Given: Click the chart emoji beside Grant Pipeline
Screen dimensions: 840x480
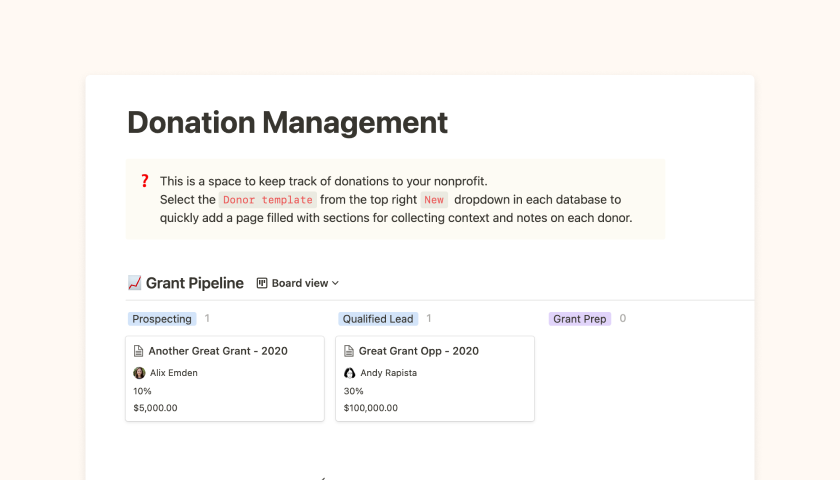Looking at the screenshot, I should [x=135, y=283].
